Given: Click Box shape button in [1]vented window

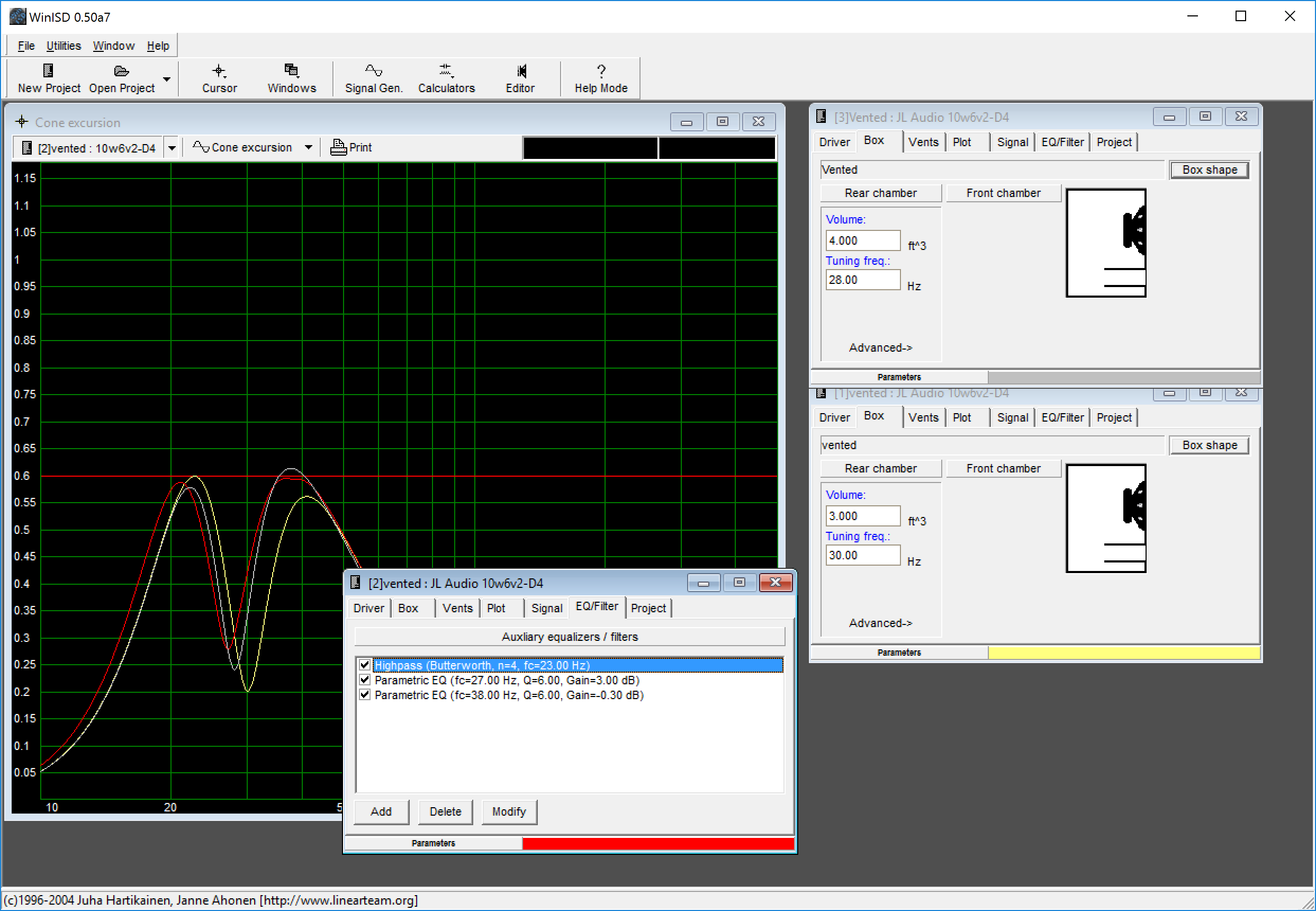Looking at the screenshot, I should tap(1209, 445).
